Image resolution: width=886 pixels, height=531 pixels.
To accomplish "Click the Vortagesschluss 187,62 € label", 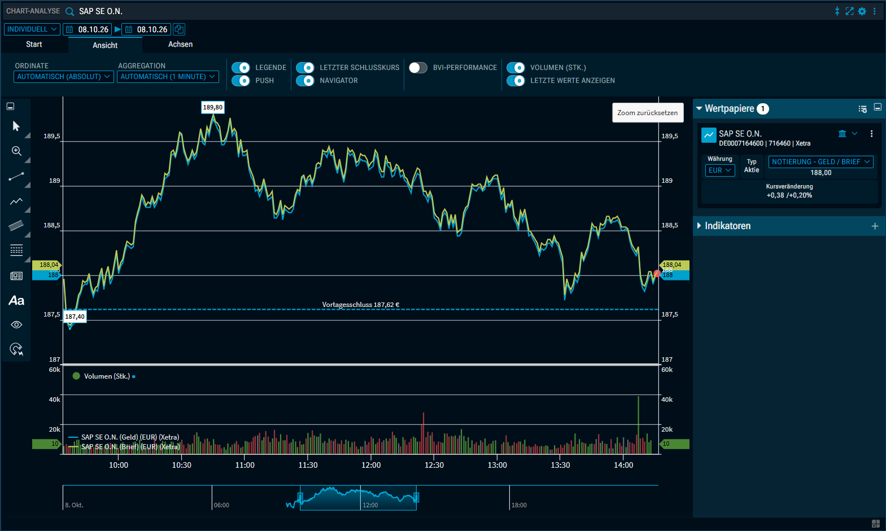I will click(361, 304).
